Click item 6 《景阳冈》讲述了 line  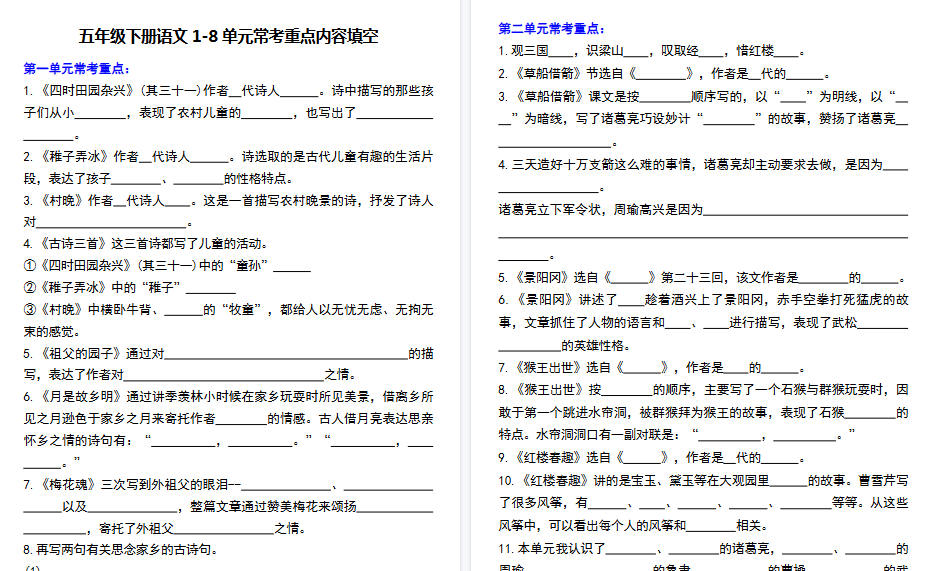click(704, 300)
